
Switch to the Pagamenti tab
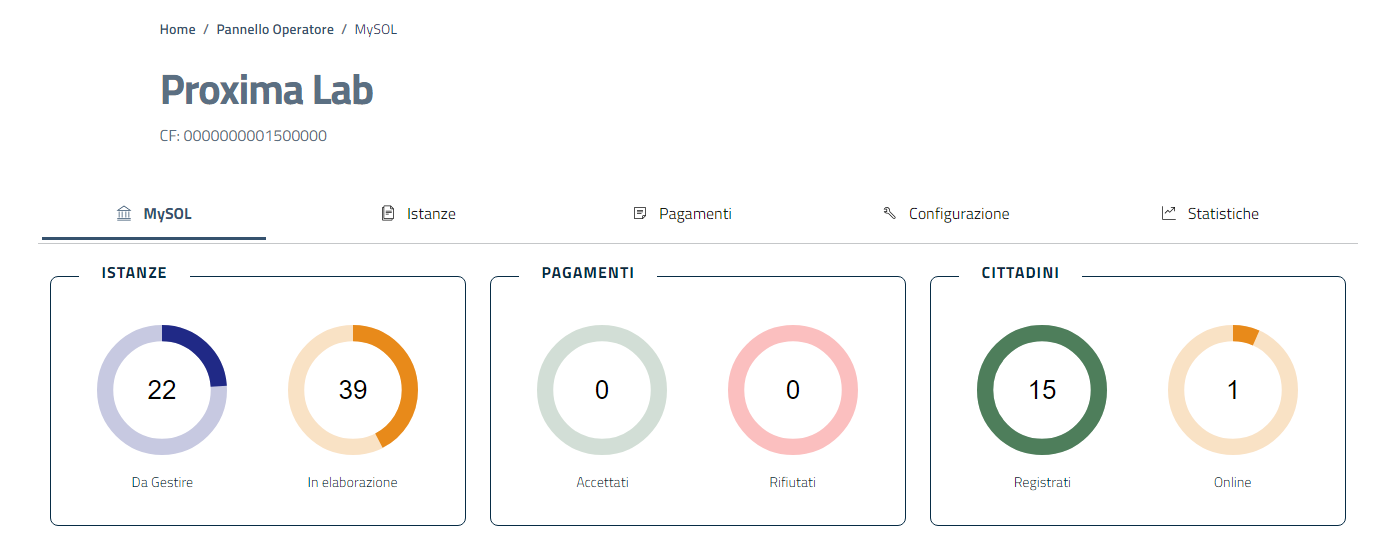pyautogui.click(x=695, y=214)
